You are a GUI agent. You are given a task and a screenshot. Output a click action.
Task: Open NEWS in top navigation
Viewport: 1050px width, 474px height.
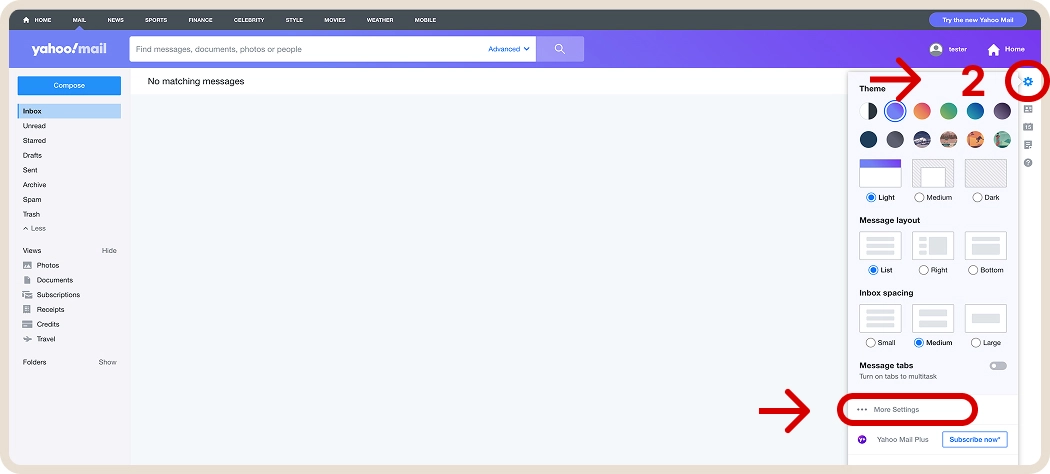pos(116,20)
